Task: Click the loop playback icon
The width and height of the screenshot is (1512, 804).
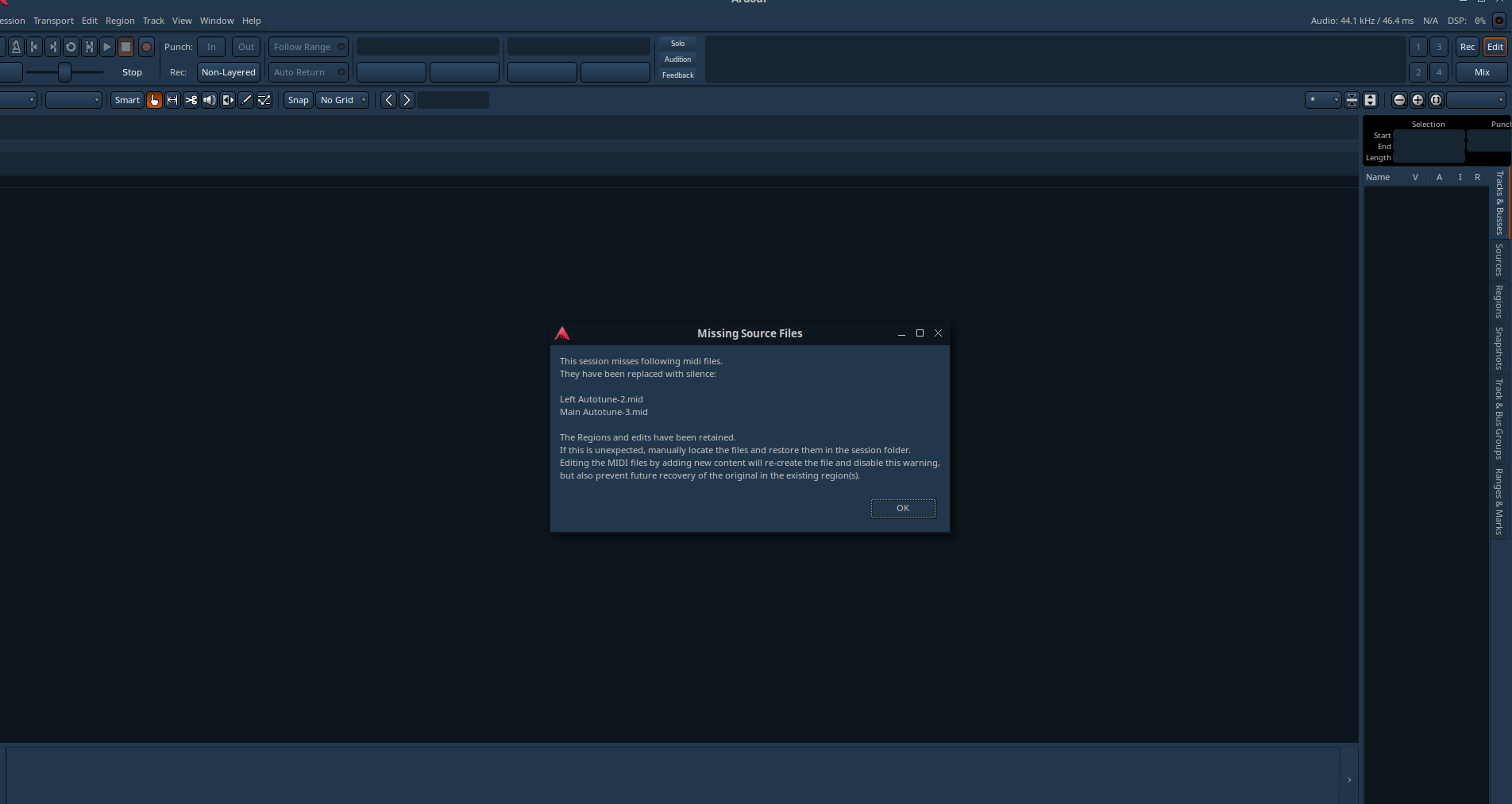Action: 71,47
